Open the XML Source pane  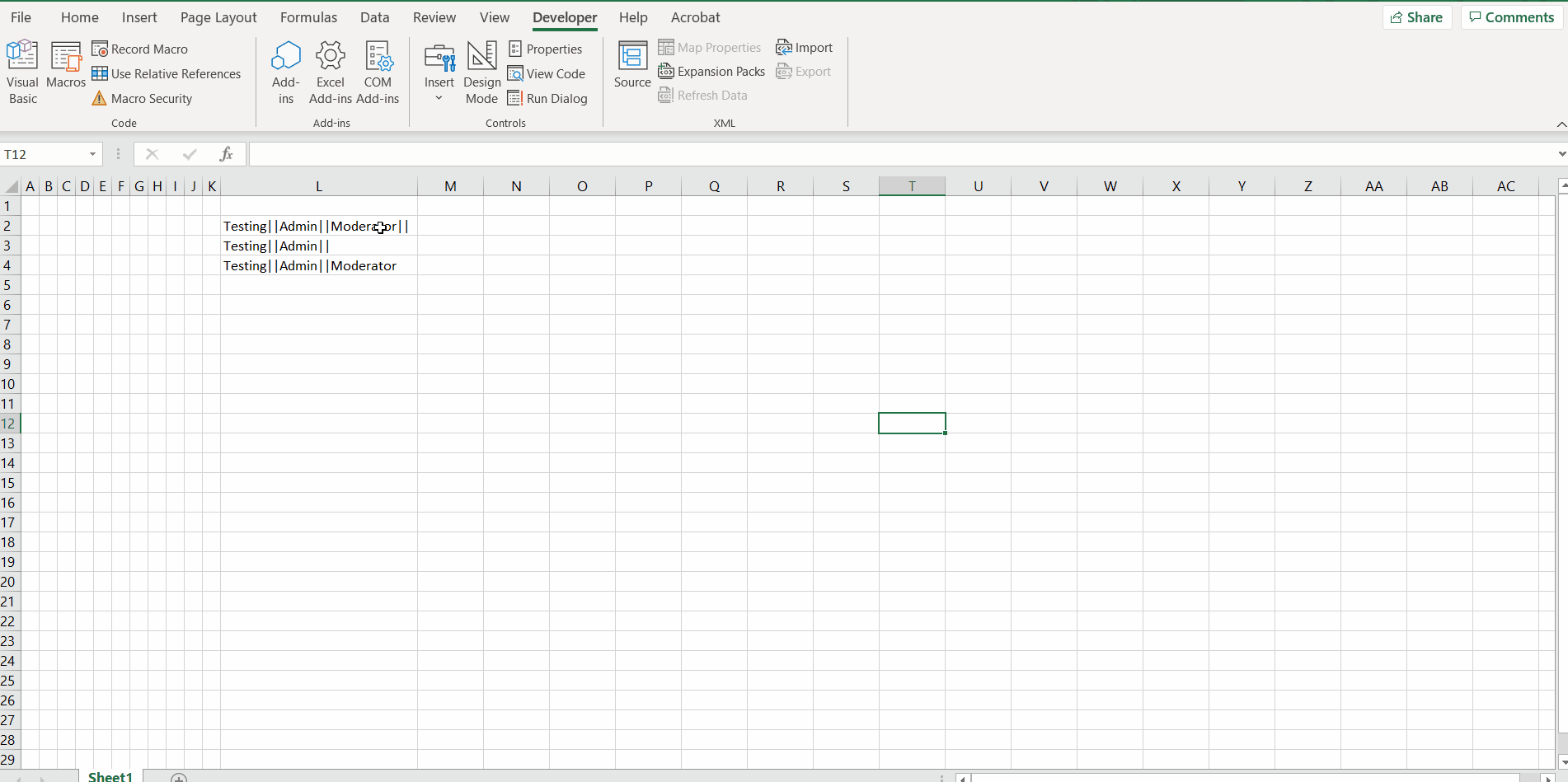click(631, 66)
